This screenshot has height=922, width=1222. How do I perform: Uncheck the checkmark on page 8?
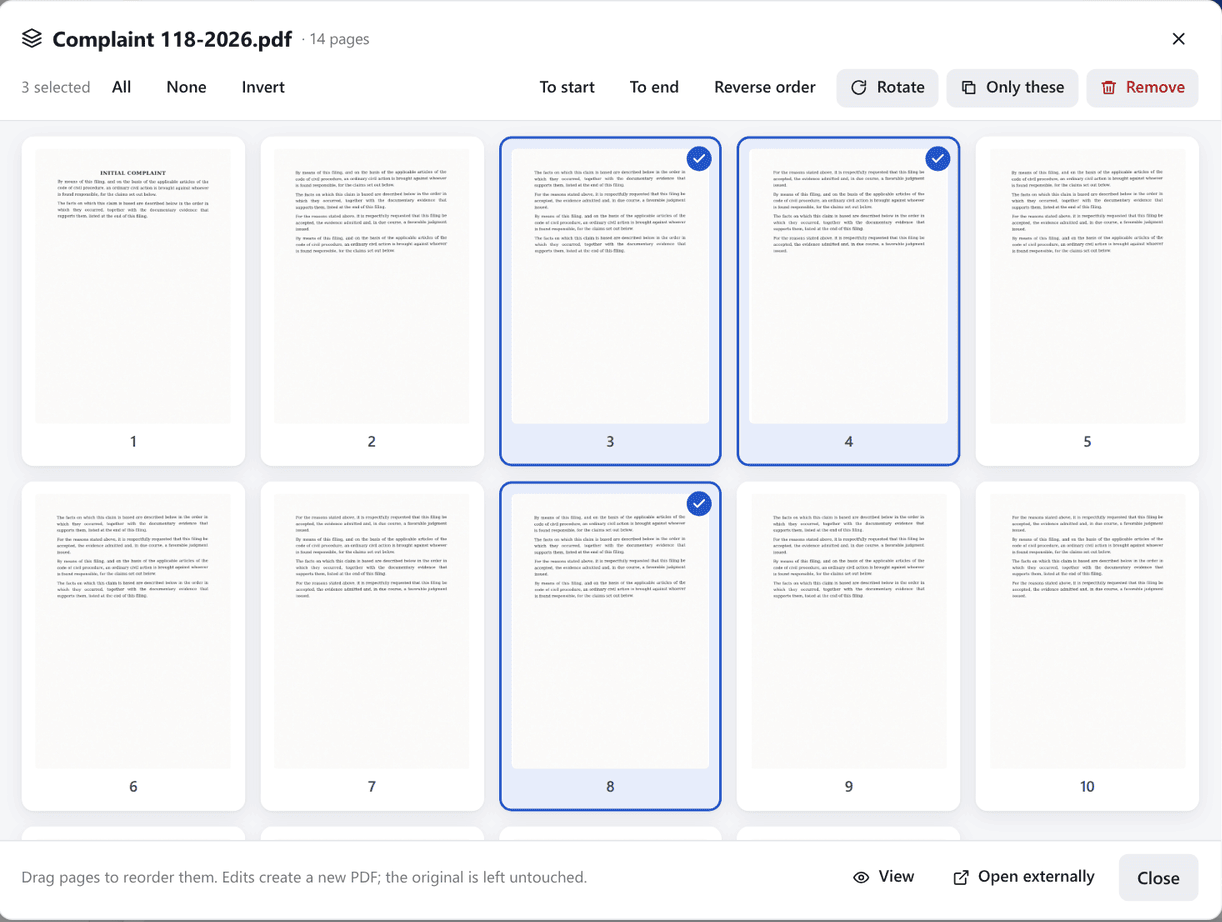699,504
